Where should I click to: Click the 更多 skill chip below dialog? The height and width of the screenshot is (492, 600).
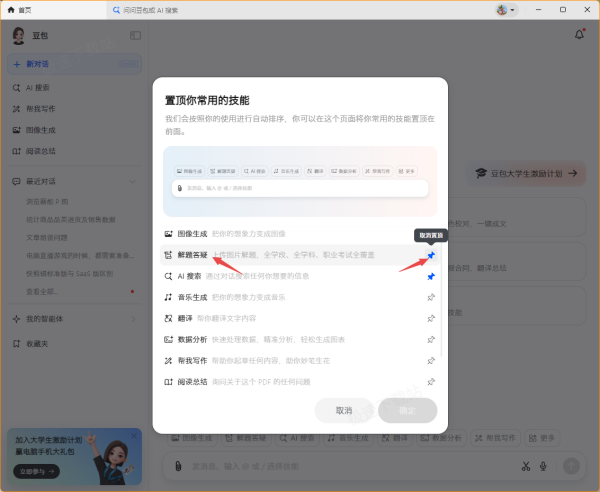(x=542, y=438)
